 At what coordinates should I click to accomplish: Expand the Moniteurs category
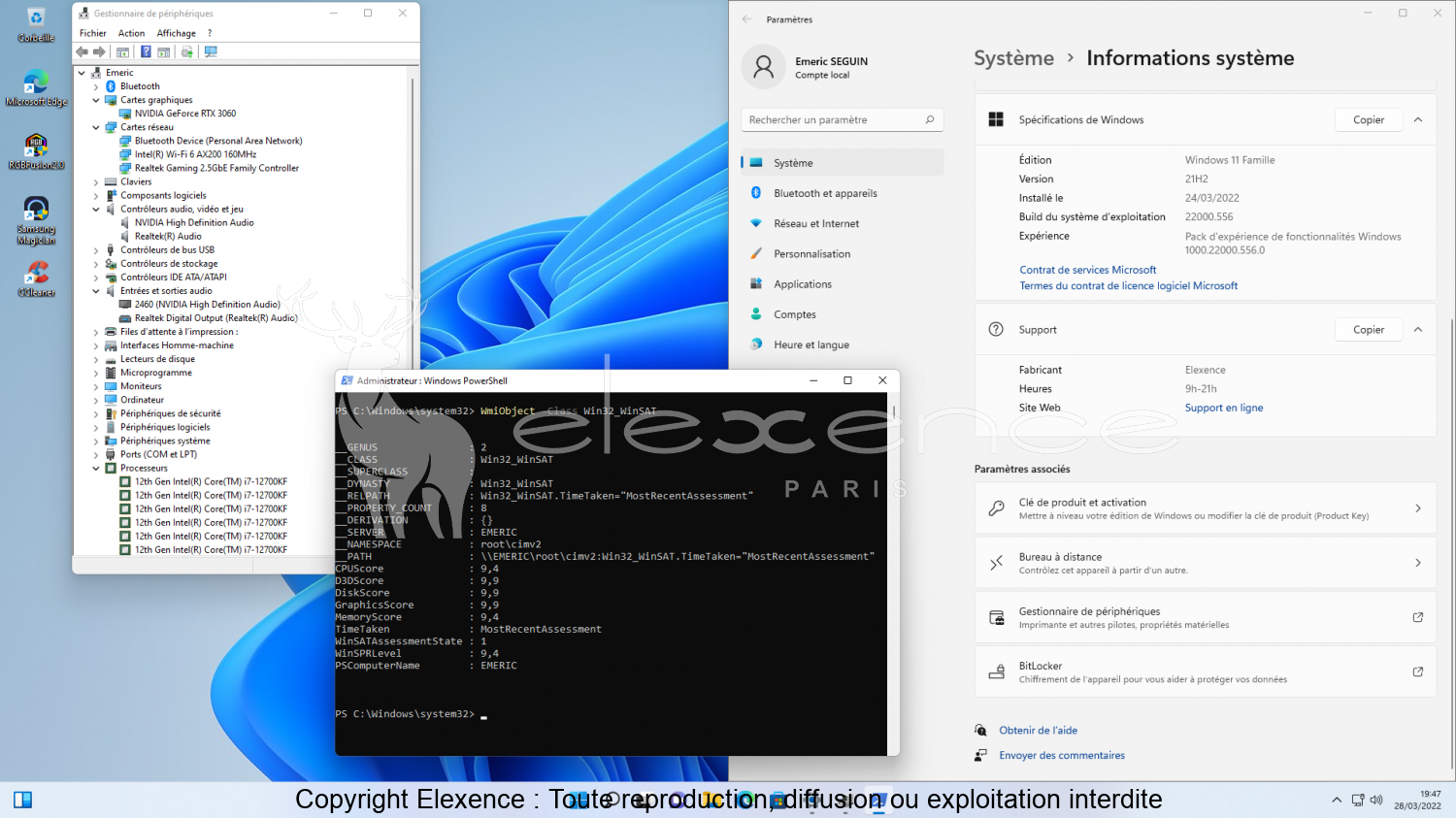pos(96,386)
